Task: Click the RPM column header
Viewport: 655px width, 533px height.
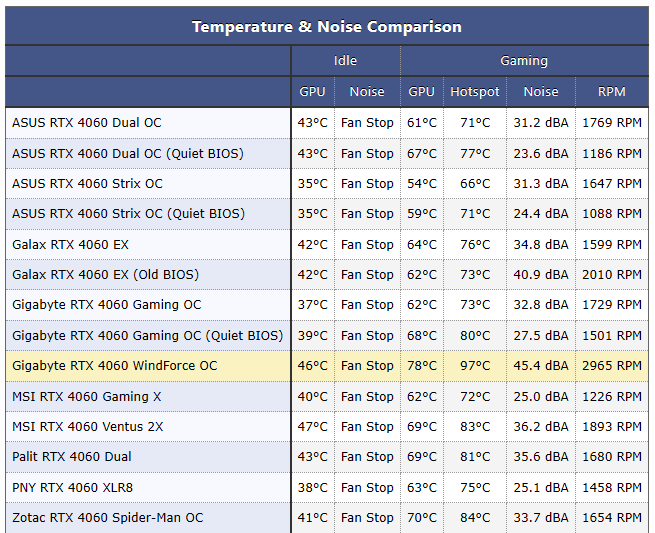Action: tap(611, 92)
